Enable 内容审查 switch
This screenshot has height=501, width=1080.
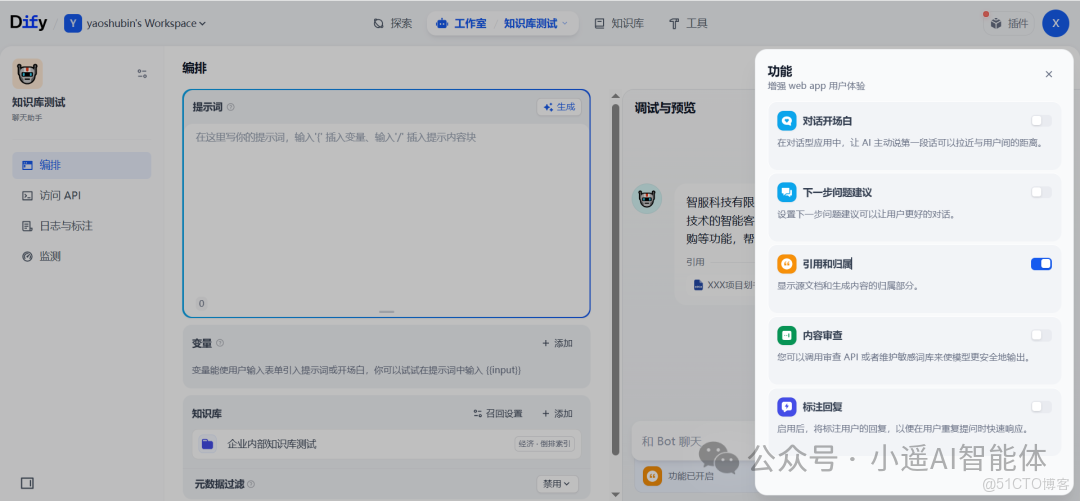(x=1041, y=336)
